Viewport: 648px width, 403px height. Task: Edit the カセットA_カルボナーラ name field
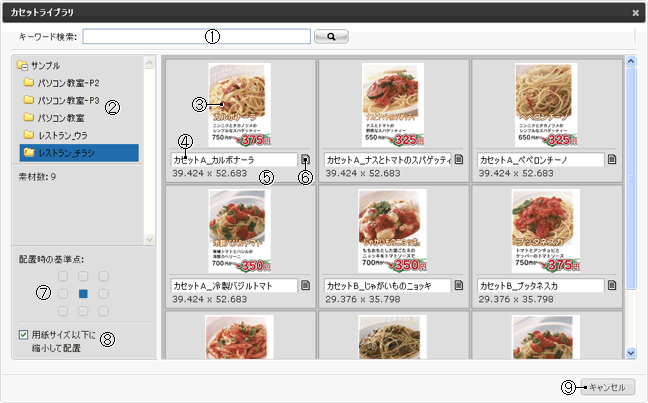234,160
